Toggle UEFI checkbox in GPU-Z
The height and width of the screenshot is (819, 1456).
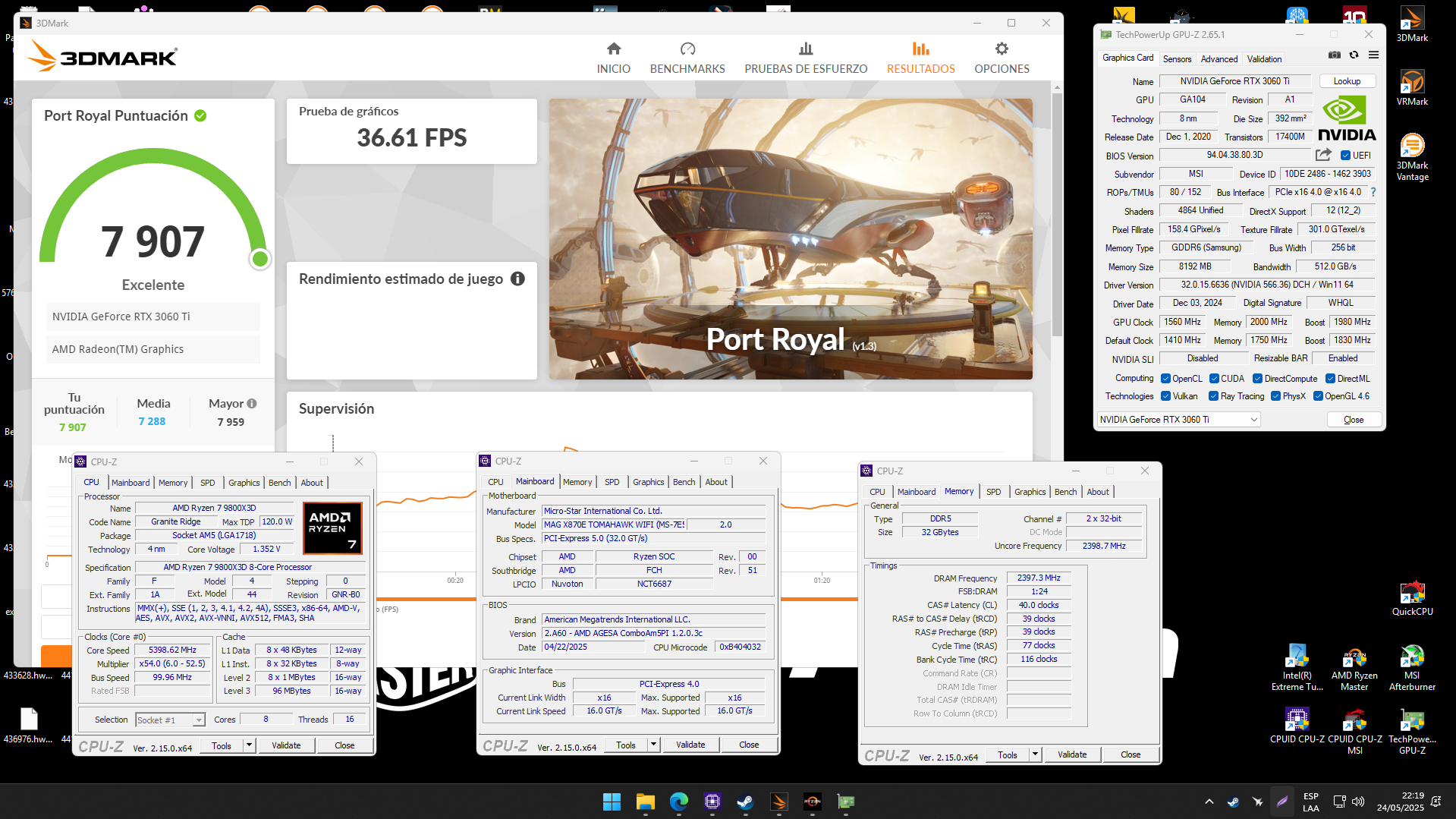pos(1345,156)
